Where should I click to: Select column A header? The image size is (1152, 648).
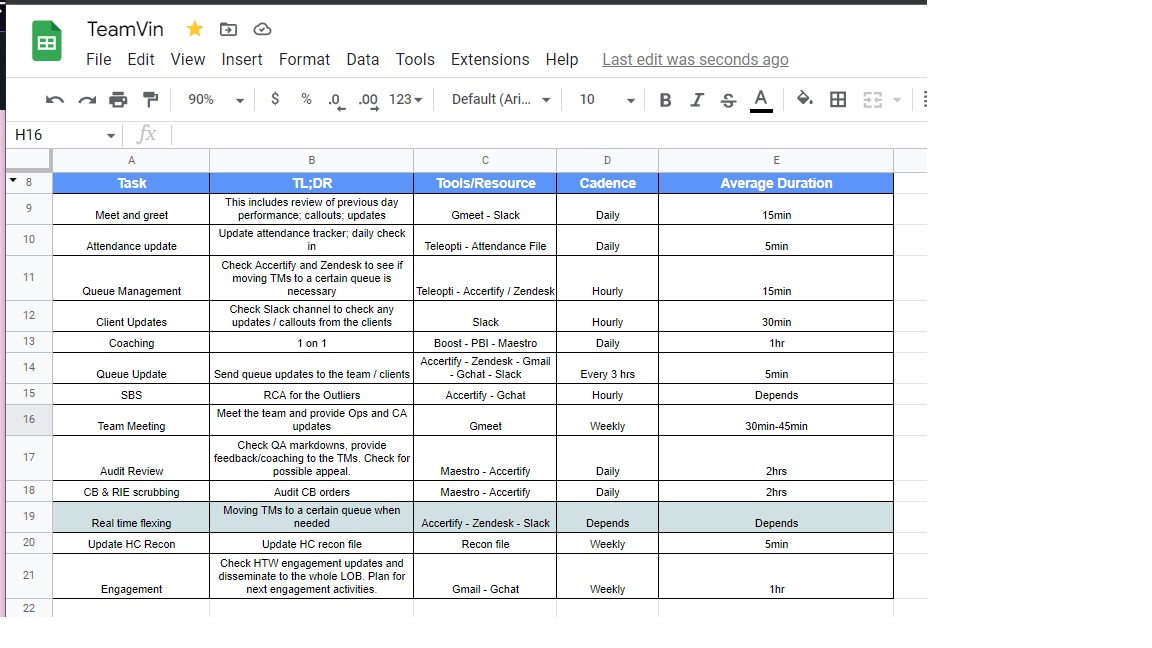(x=132, y=160)
